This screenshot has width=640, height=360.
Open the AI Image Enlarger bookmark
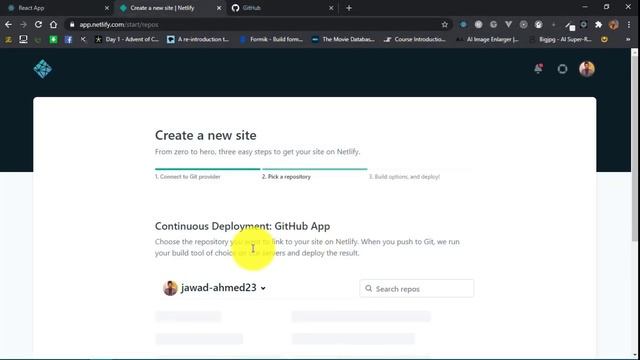[487, 40]
